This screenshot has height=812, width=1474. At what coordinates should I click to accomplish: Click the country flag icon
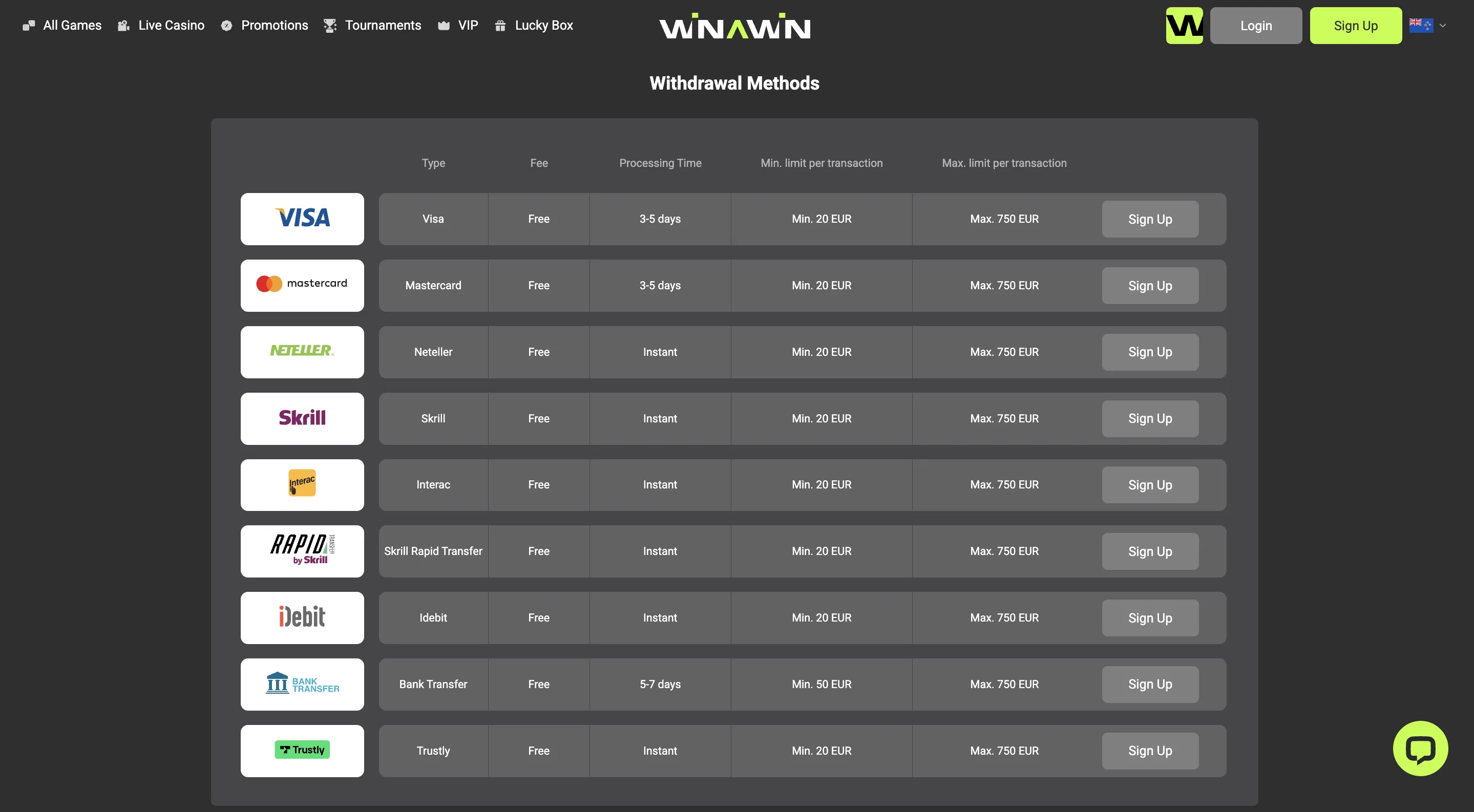pyautogui.click(x=1421, y=26)
